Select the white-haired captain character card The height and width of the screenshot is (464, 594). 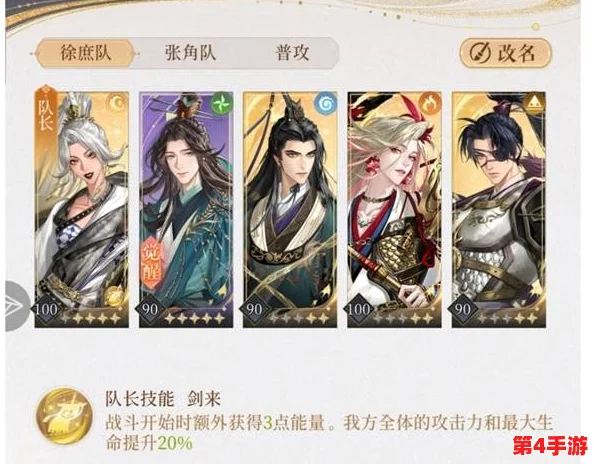point(82,209)
